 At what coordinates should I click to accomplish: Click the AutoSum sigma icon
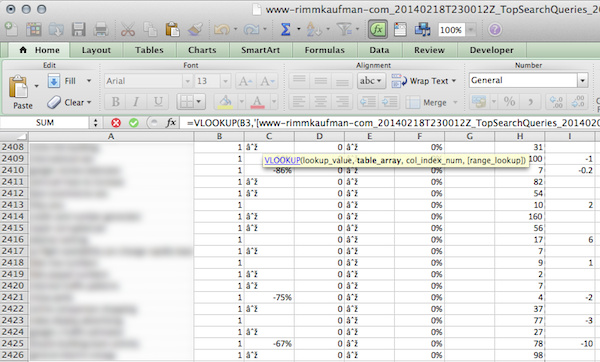click(285, 29)
